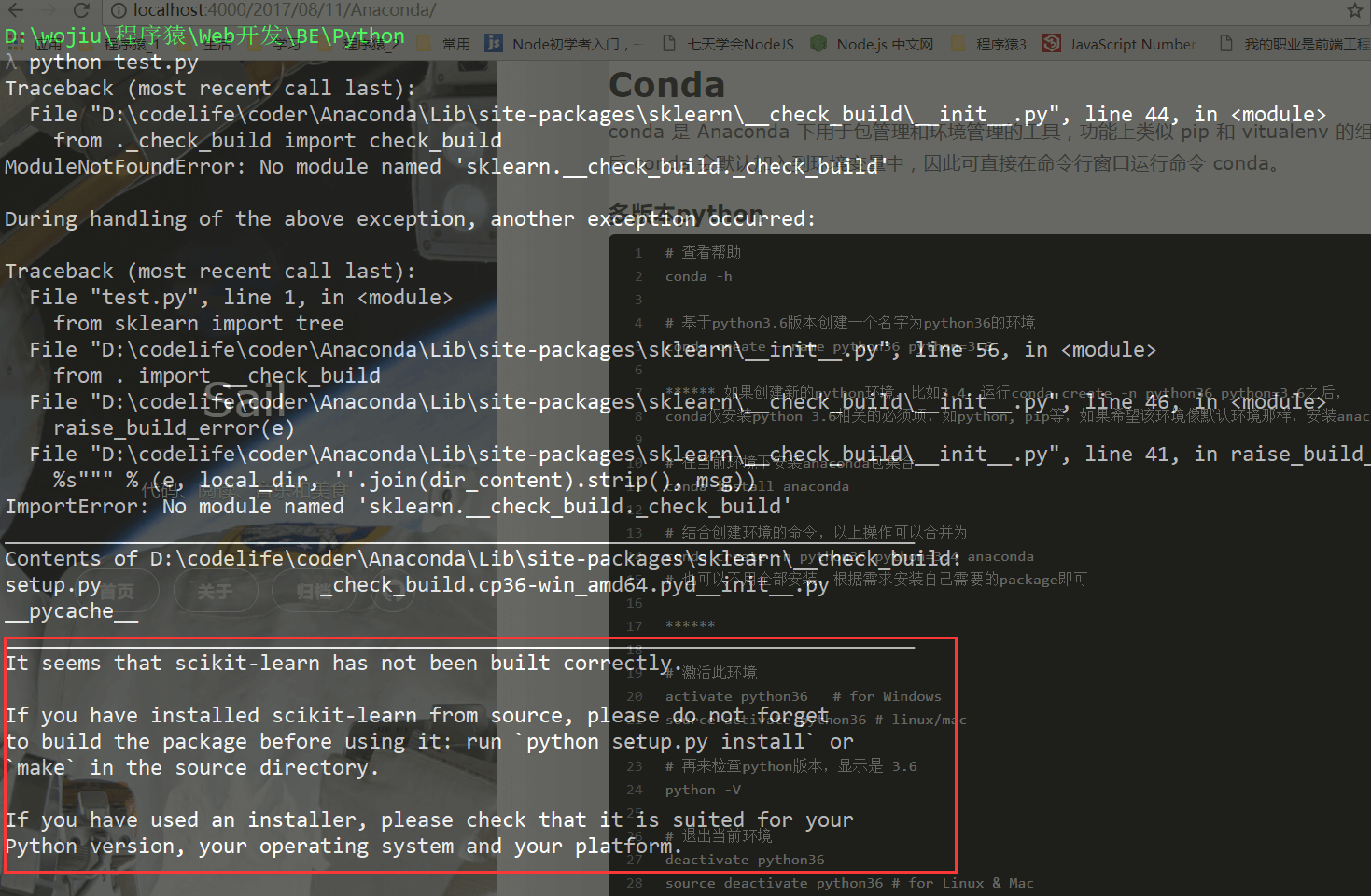The height and width of the screenshot is (896, 1371).
Task: Go to the 首页 navigation button
Action: tap(117, 591)
